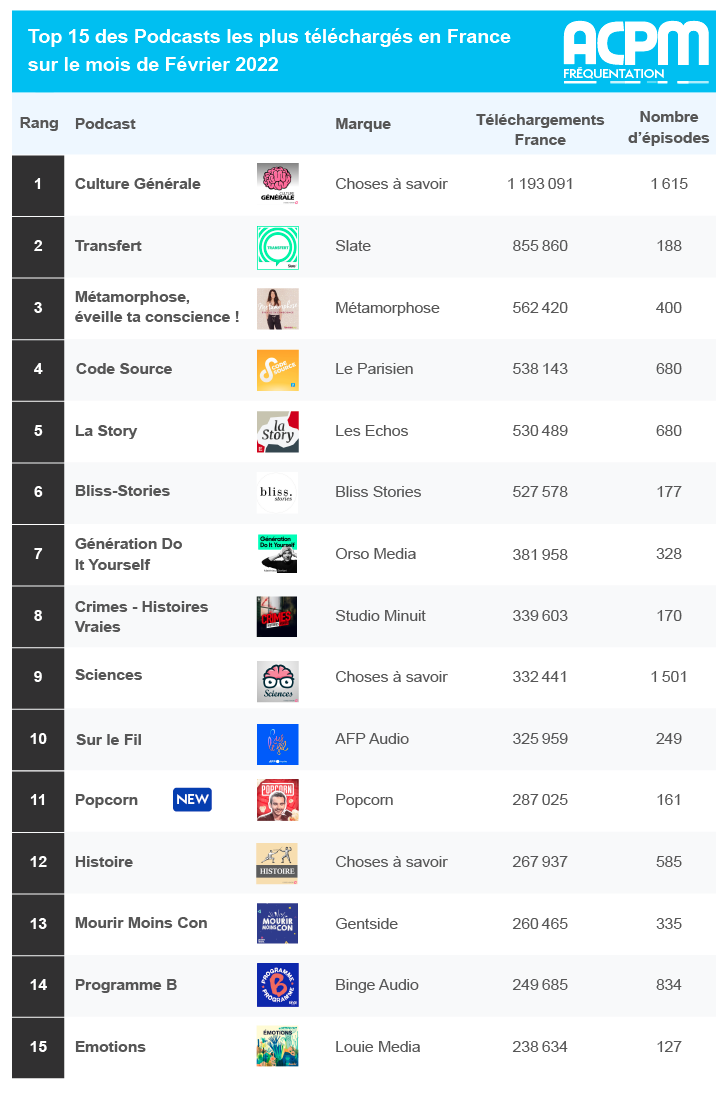Click the Culture Générale podcast cover icon
Viewport: 727px width, 1093px height.
[x=277, y=184]
